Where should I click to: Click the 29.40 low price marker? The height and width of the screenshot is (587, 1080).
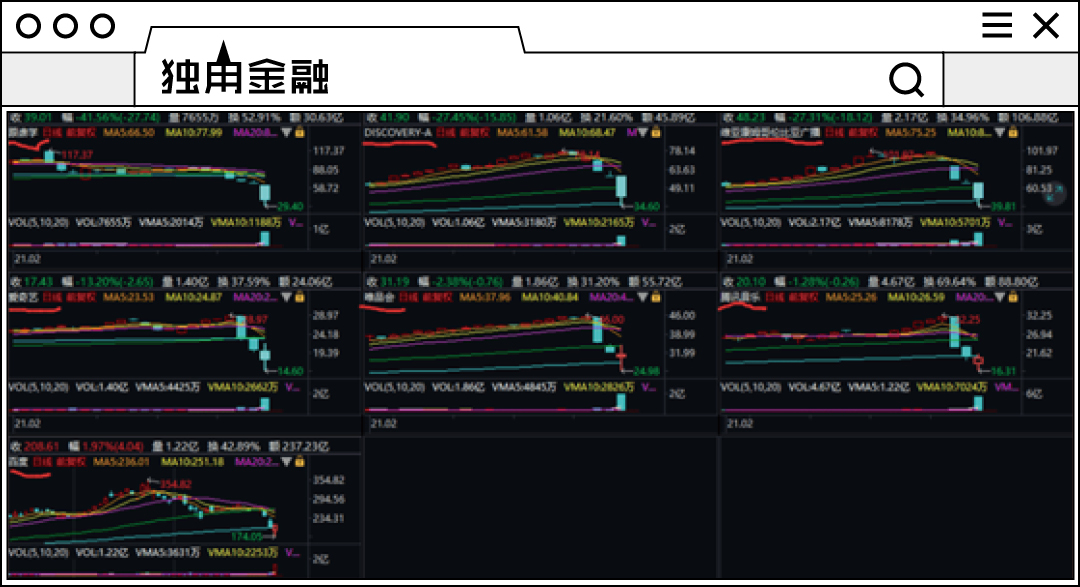tap(290, 206)
